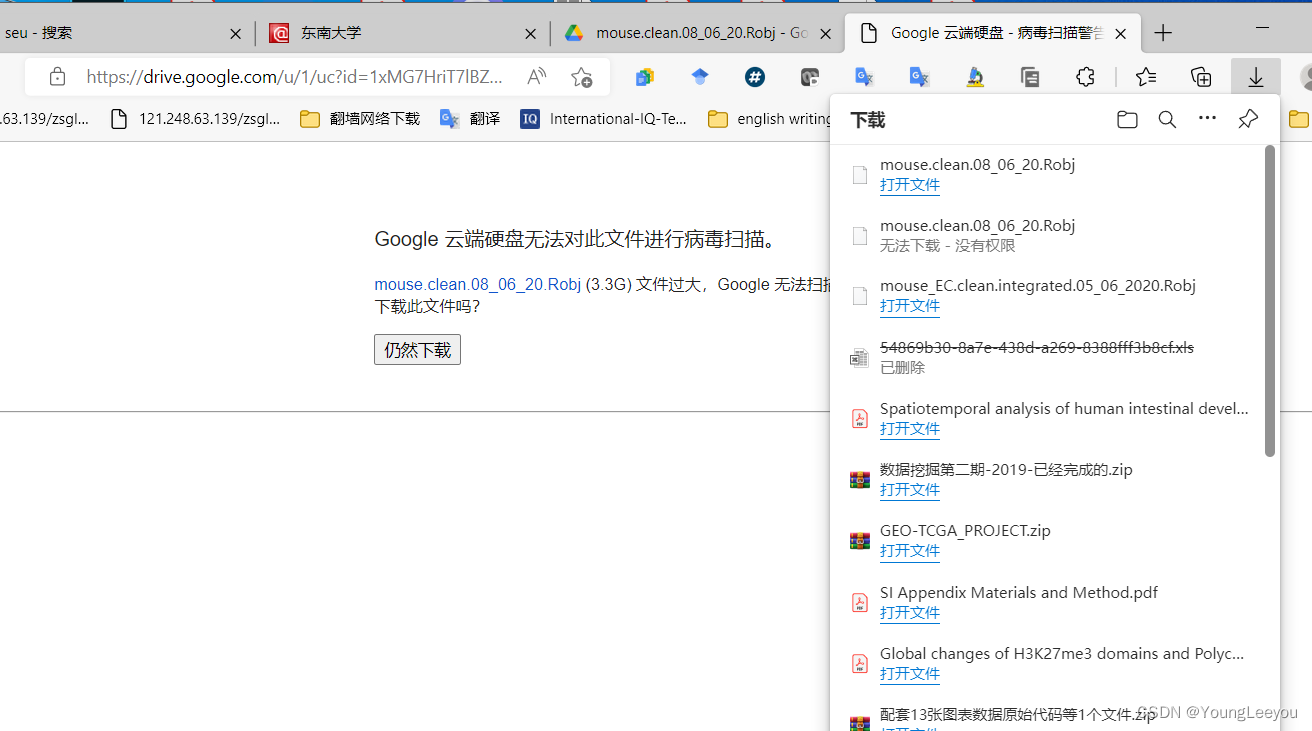Minimize the browser window

coord(1262,27)
